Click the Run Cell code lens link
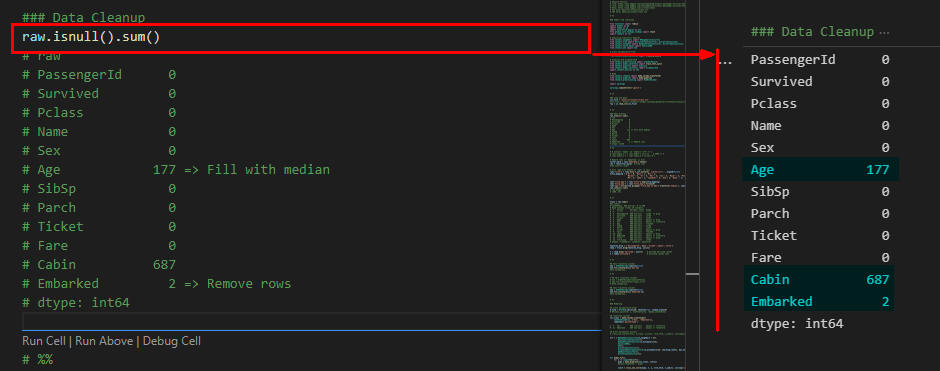This screenshot has height=371, width=940. pyautogui.click(x=44, y=341)
